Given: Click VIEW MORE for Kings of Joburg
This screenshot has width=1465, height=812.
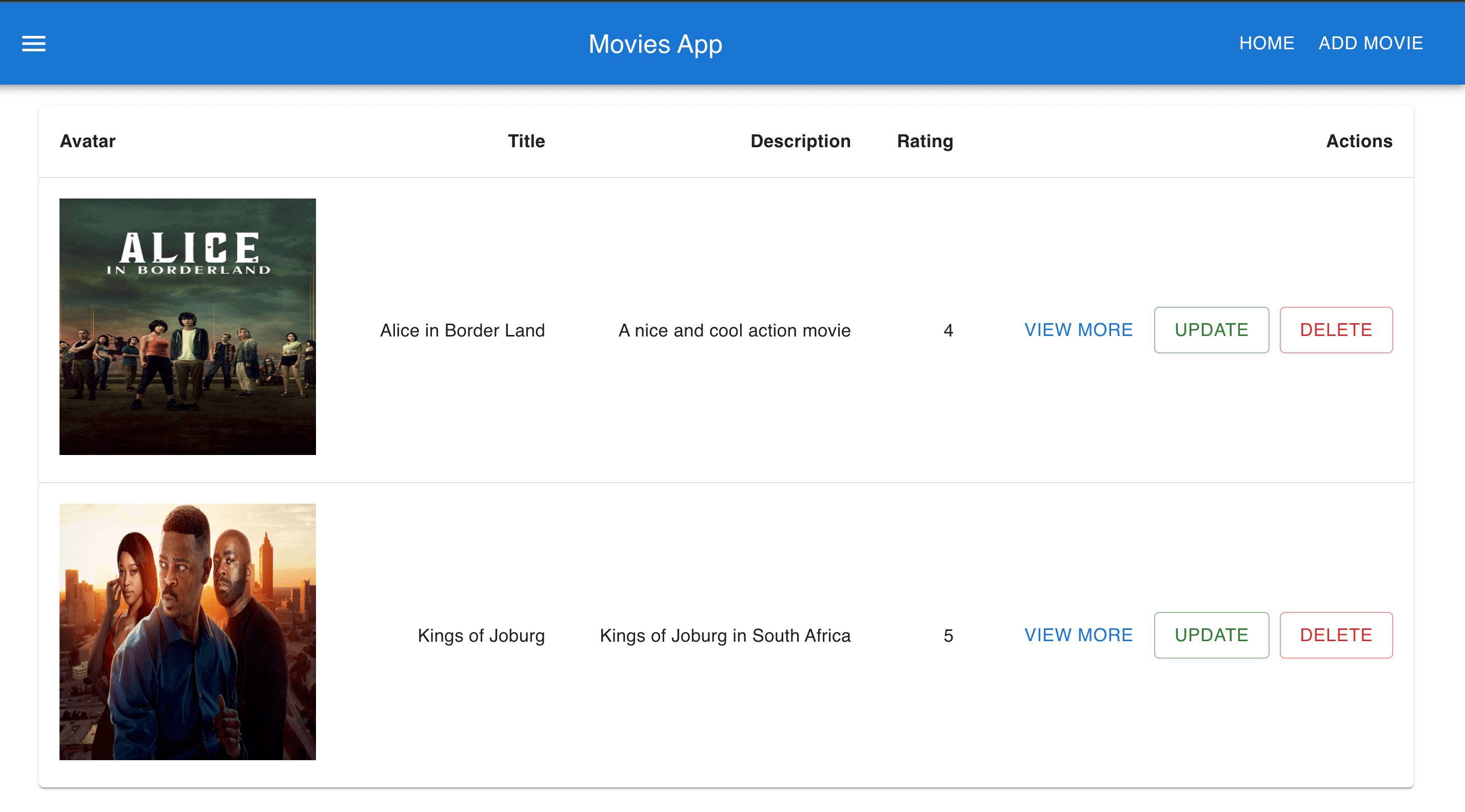Looking at the screenshot, I should point(1078,635).
